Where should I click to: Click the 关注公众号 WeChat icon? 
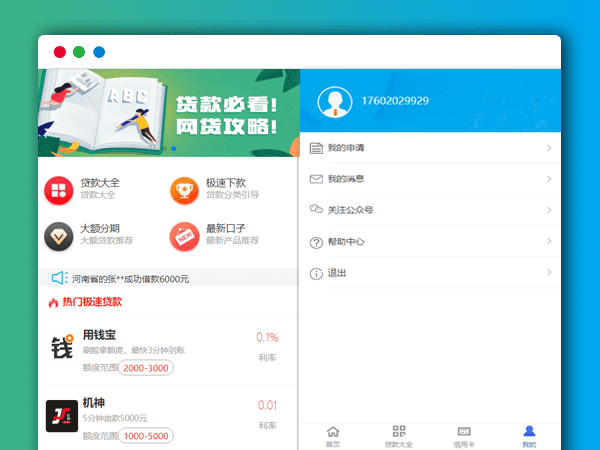pyautogui.click(x=316, y=209)
